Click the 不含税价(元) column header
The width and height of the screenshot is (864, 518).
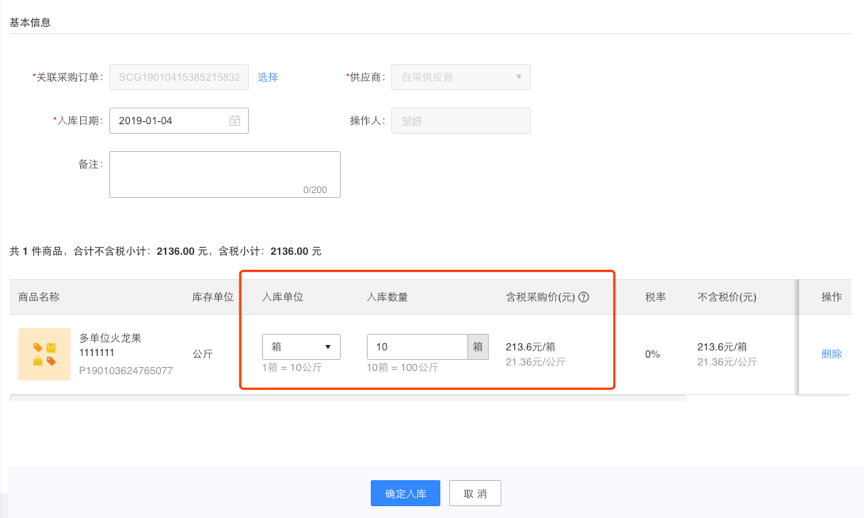tap(726, 297)
